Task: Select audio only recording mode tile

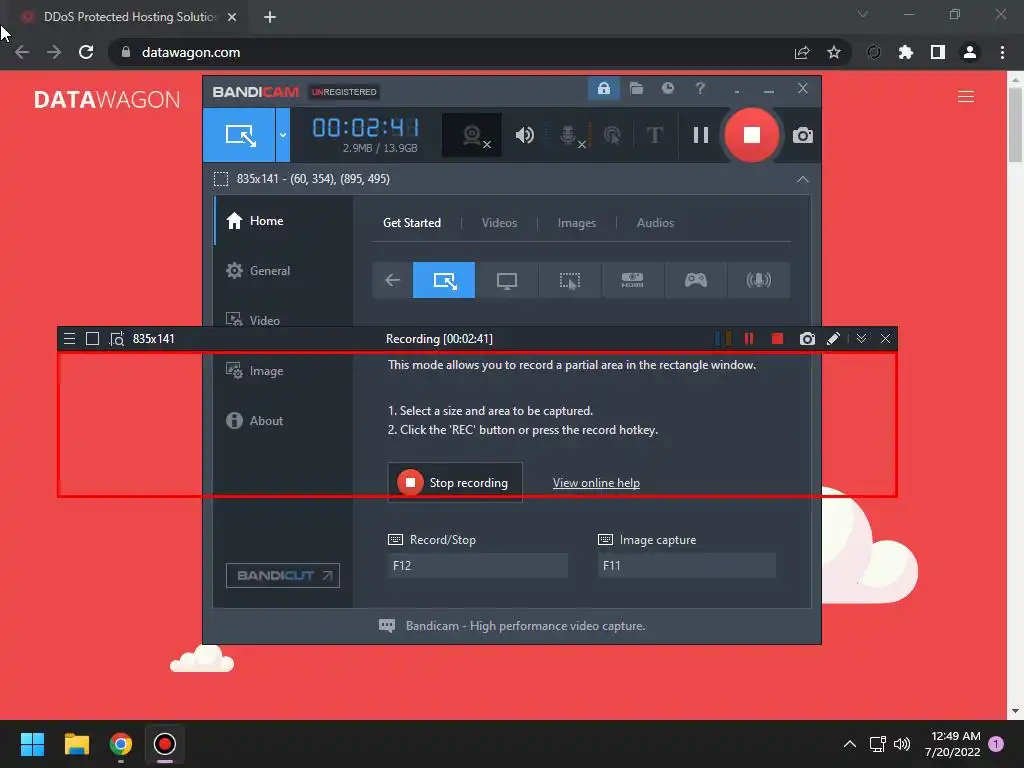Action: click(x=758, y=280)
